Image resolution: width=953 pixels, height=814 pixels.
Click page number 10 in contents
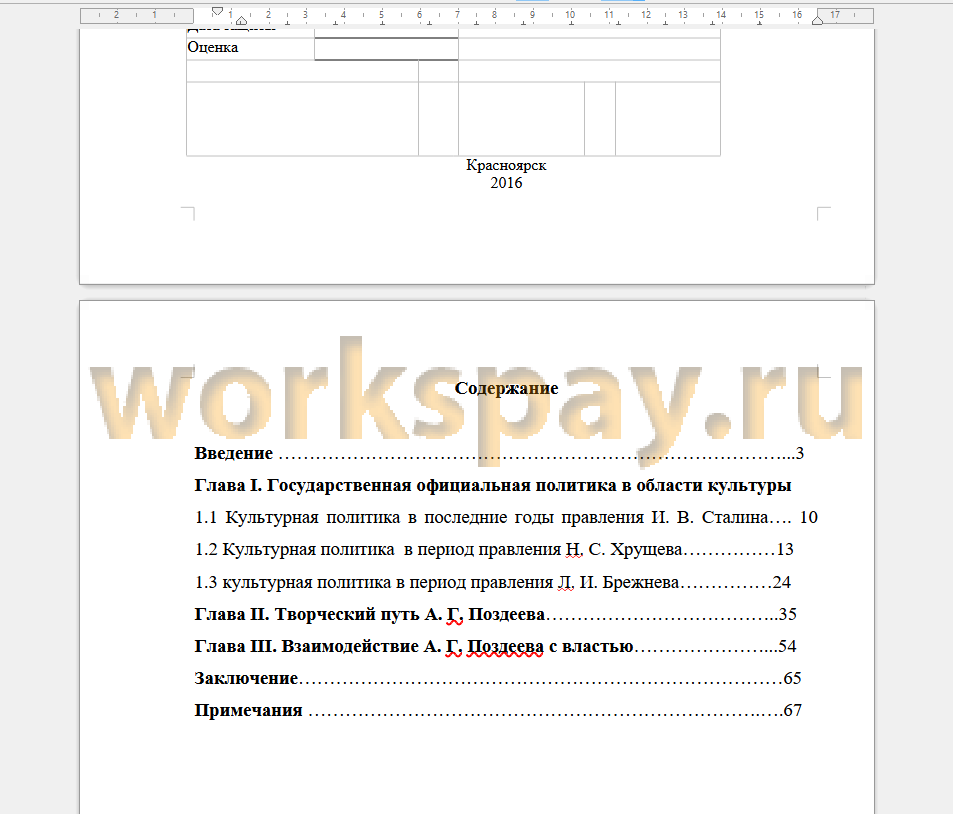tap(809, 518)
